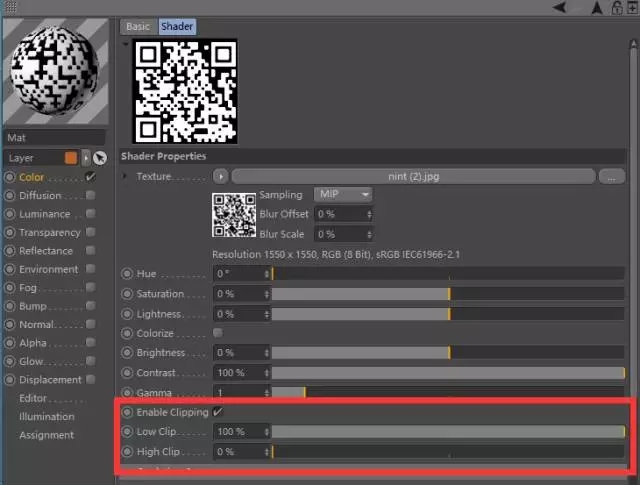640x485 pixels.
Task: Click the High Clip slider bar
Action: pos(448,452)
